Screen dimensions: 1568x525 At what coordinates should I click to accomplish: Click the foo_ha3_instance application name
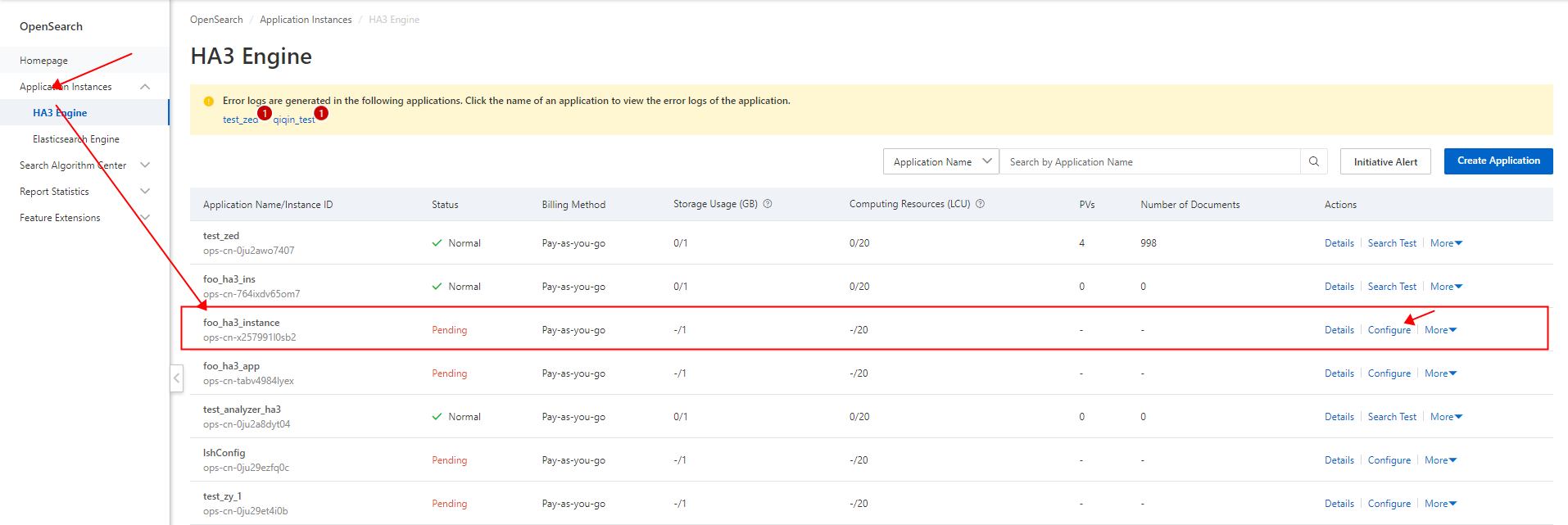click(242, 323)
